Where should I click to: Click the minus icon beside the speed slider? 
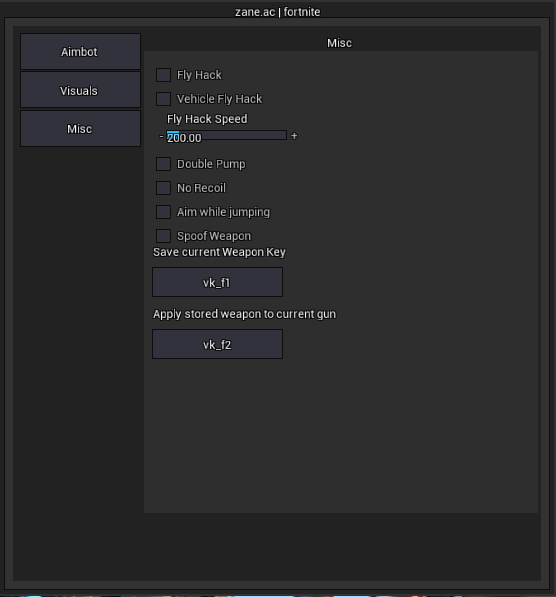coord(161,136)
